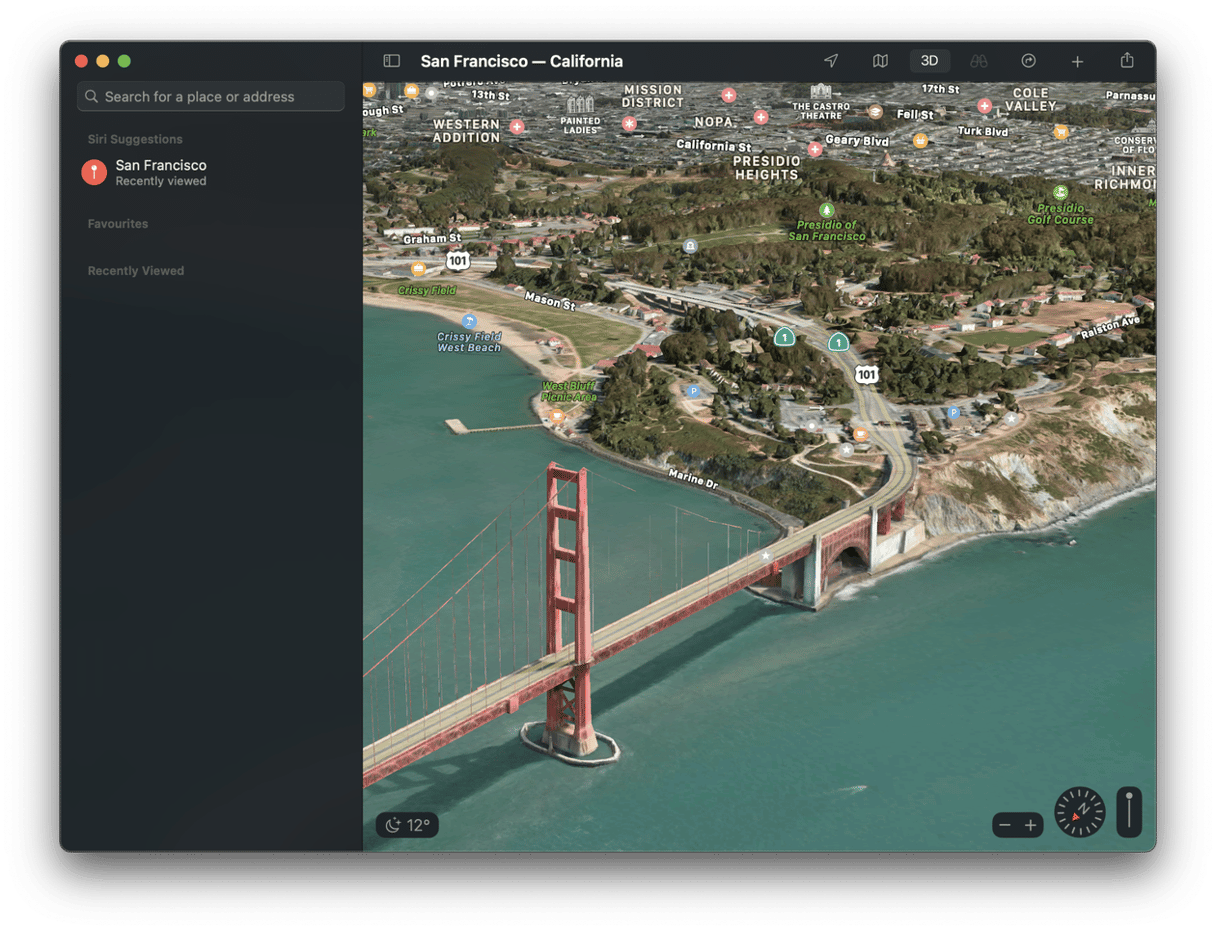Click the vertical tilt slider
1216x931 pixels.
click(1129, 811)
